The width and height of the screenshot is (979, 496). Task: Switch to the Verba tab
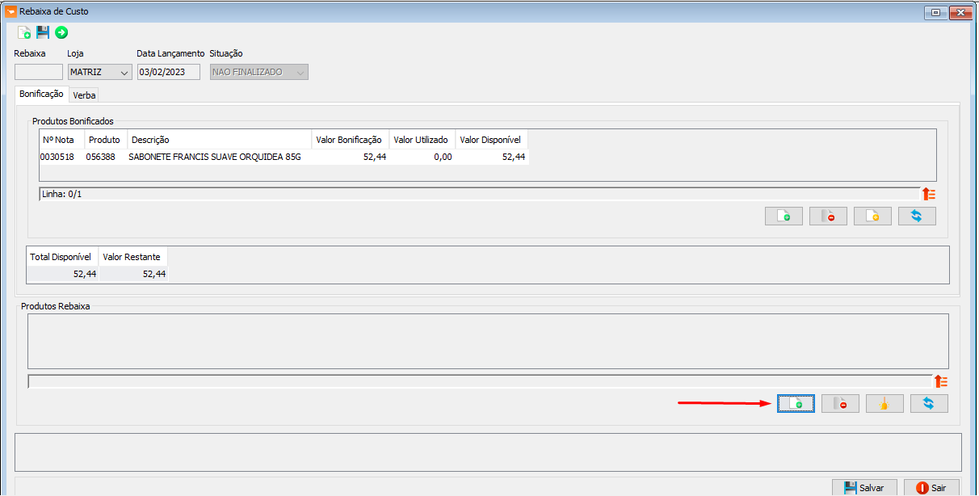84,95
